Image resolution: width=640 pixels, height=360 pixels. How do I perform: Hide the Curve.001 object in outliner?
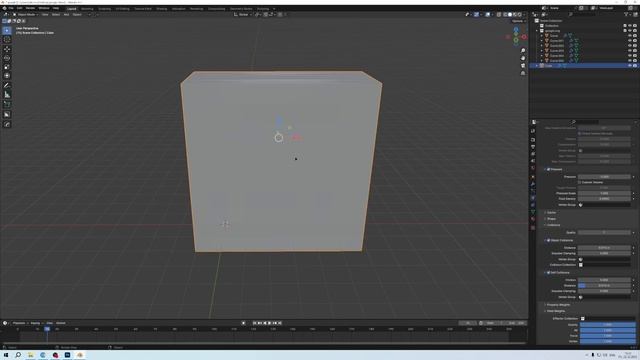(x=630, y=41)
